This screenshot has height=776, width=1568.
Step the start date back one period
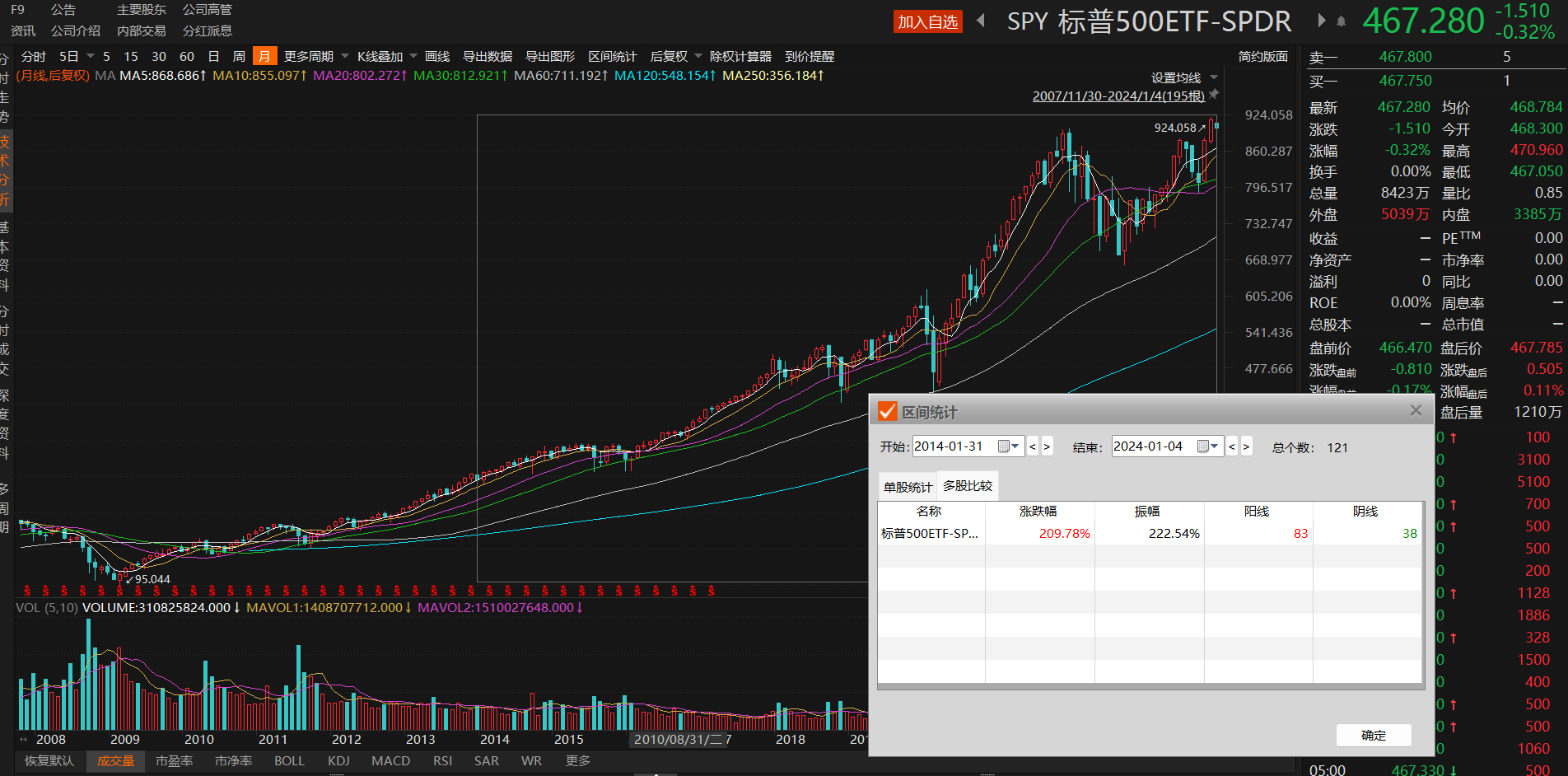(x=1033, y=446)
